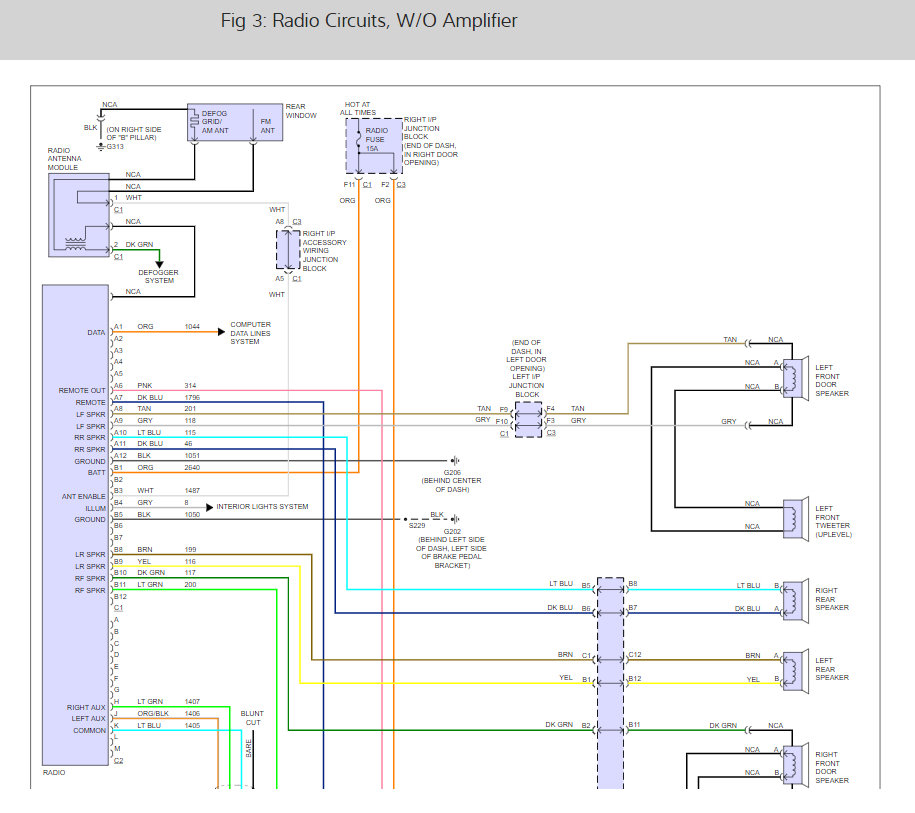Click the arrowhead pointing to Computer Data Lines System
915x813 pixels.
(221, 332)
